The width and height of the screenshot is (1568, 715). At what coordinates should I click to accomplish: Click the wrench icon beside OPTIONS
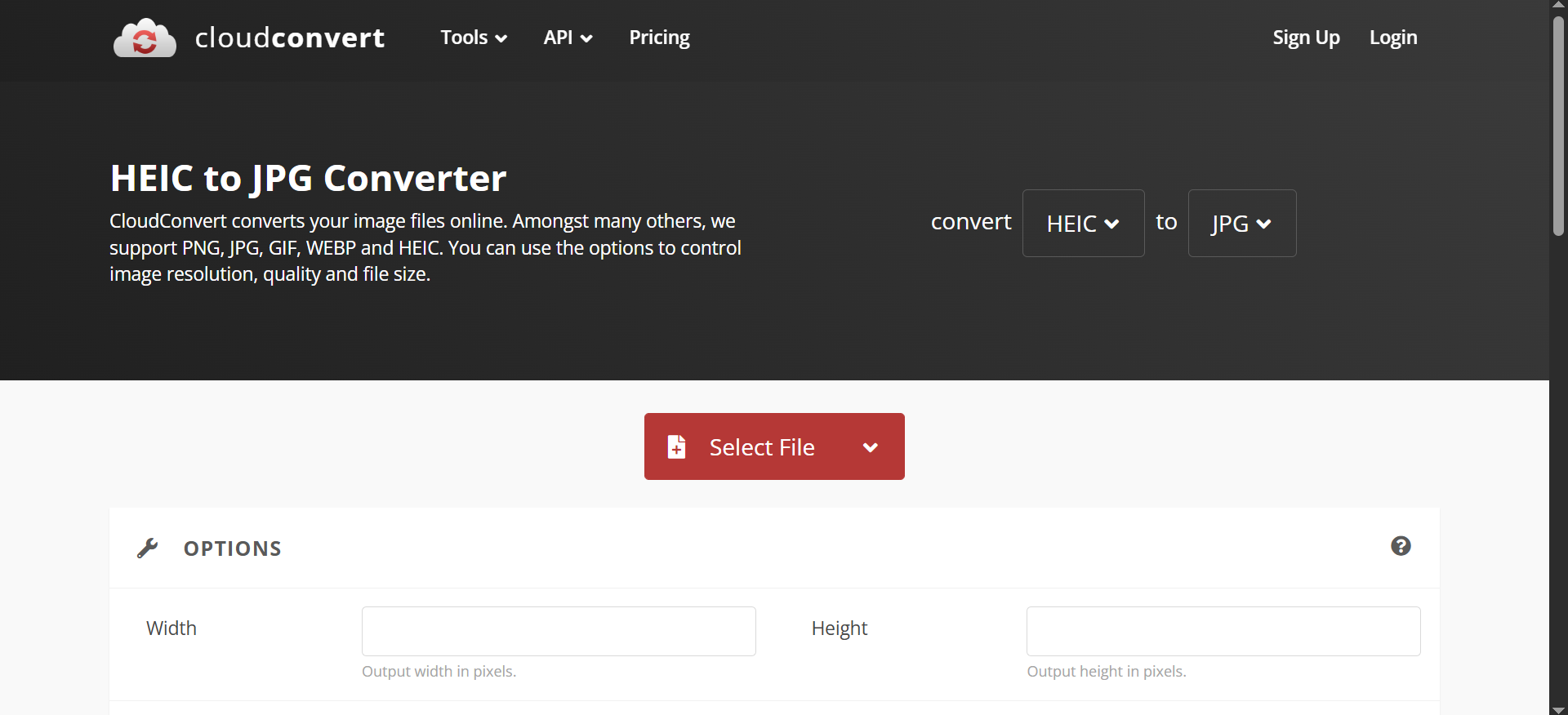[148, 548]
